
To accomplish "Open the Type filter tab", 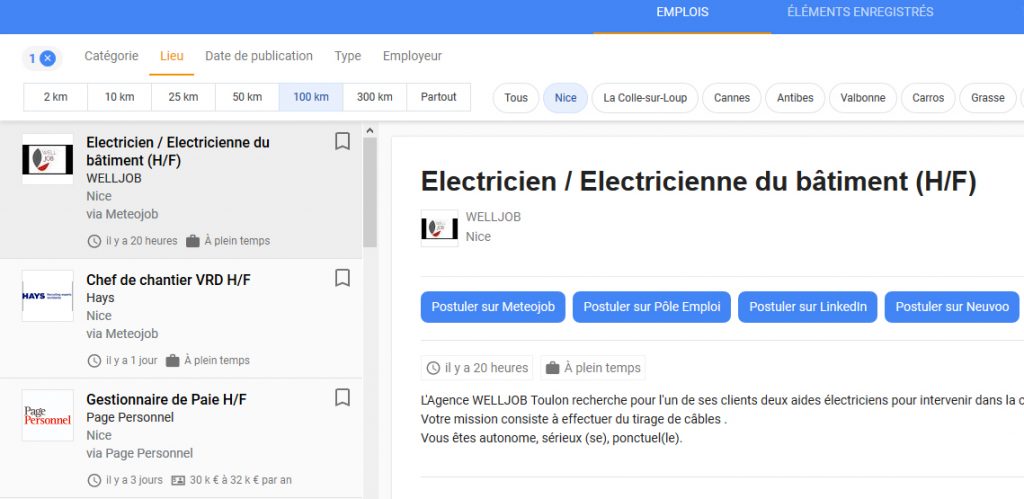I will pyautogui.click(x=347, y=56).
